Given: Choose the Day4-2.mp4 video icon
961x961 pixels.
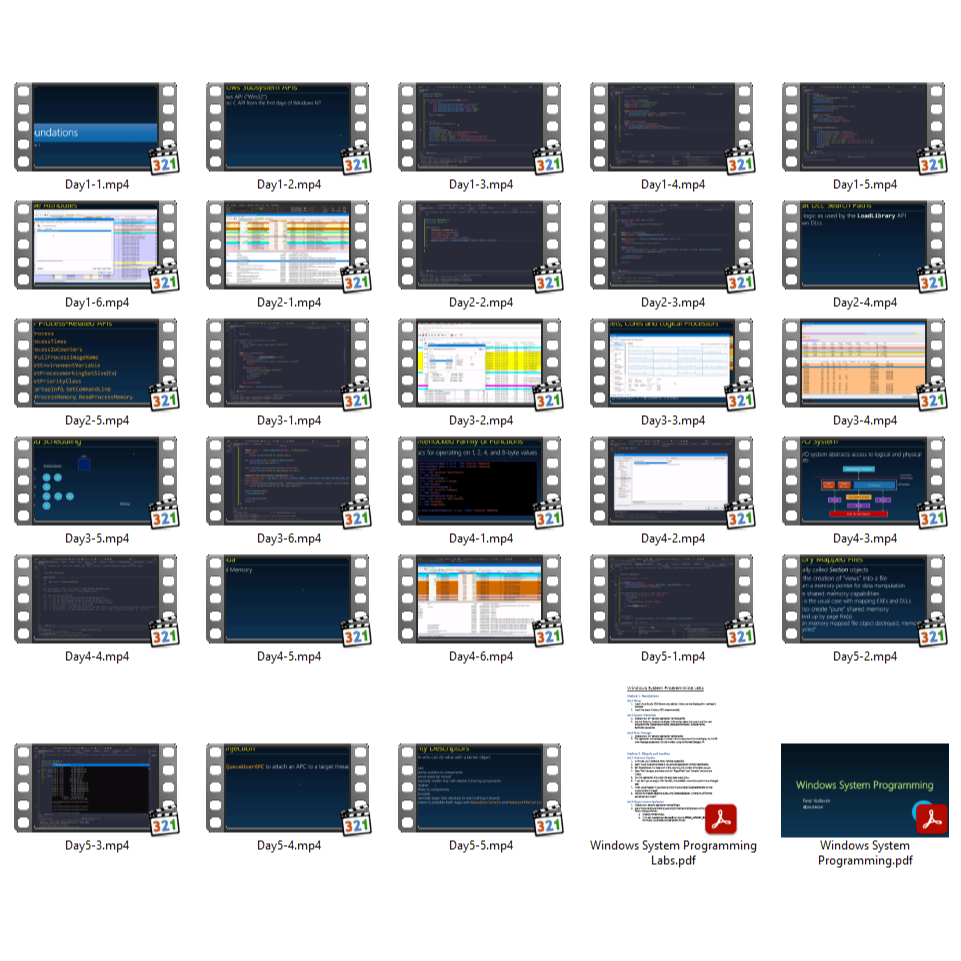Looking at the screenshot, I should (672, 481).
